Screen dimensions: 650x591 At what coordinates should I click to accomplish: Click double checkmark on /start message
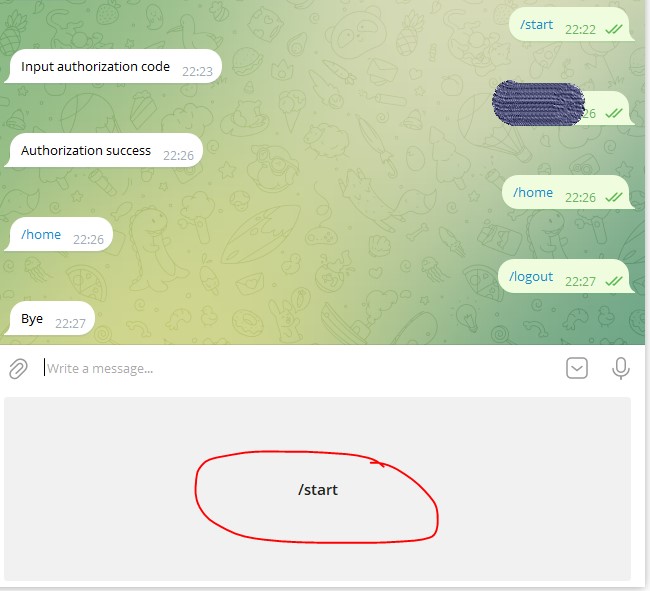coord(614,29)
